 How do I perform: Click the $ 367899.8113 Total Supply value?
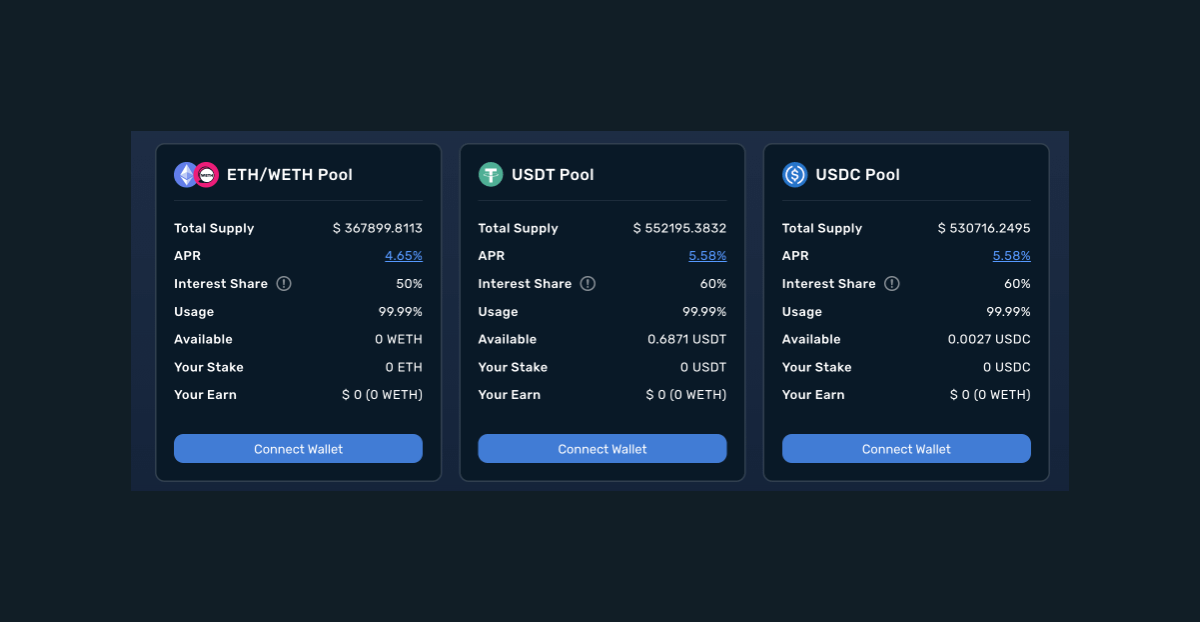[x=377, y=229]
